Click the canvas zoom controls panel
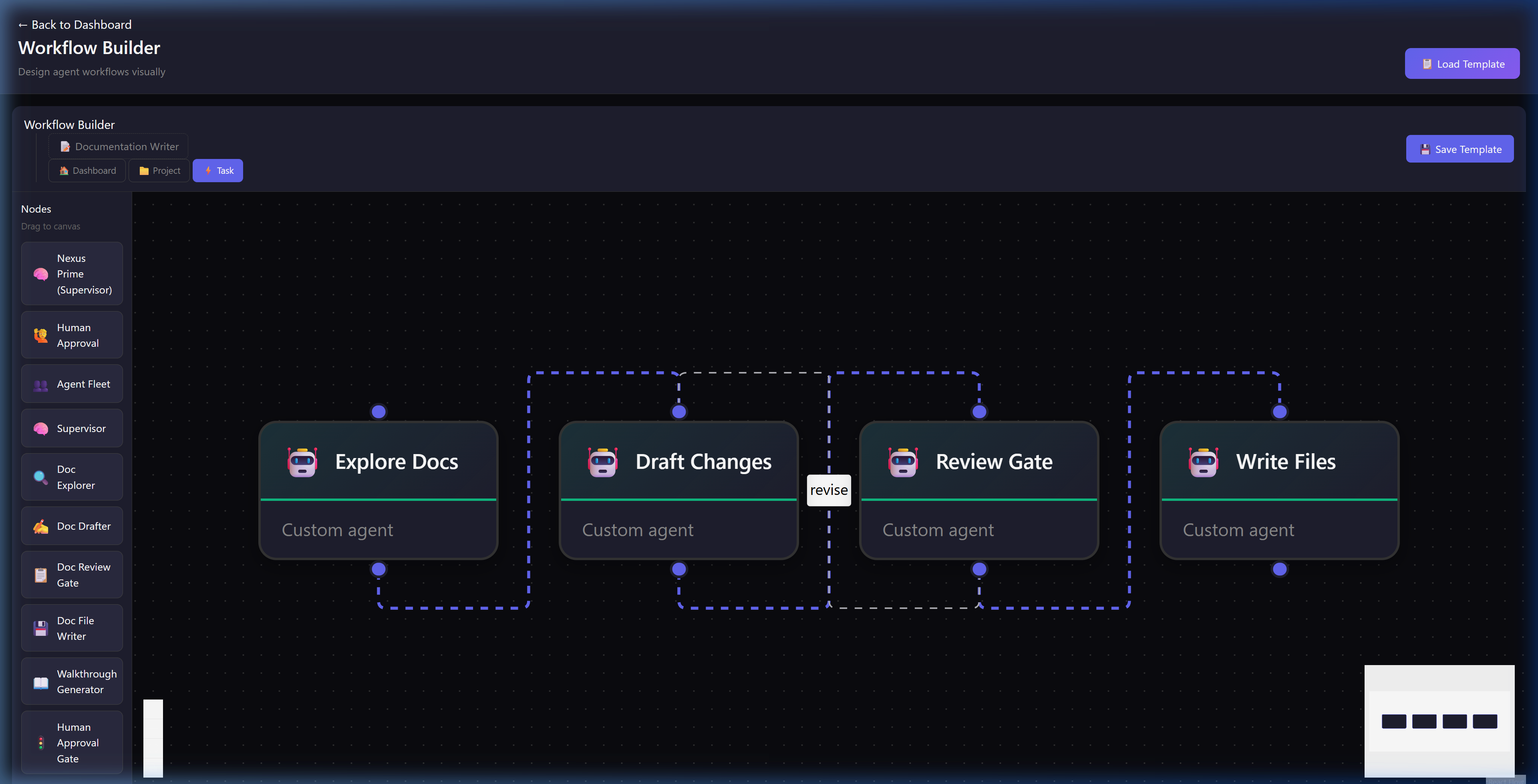The image size is (1538, 784). [x=153, y=738]
